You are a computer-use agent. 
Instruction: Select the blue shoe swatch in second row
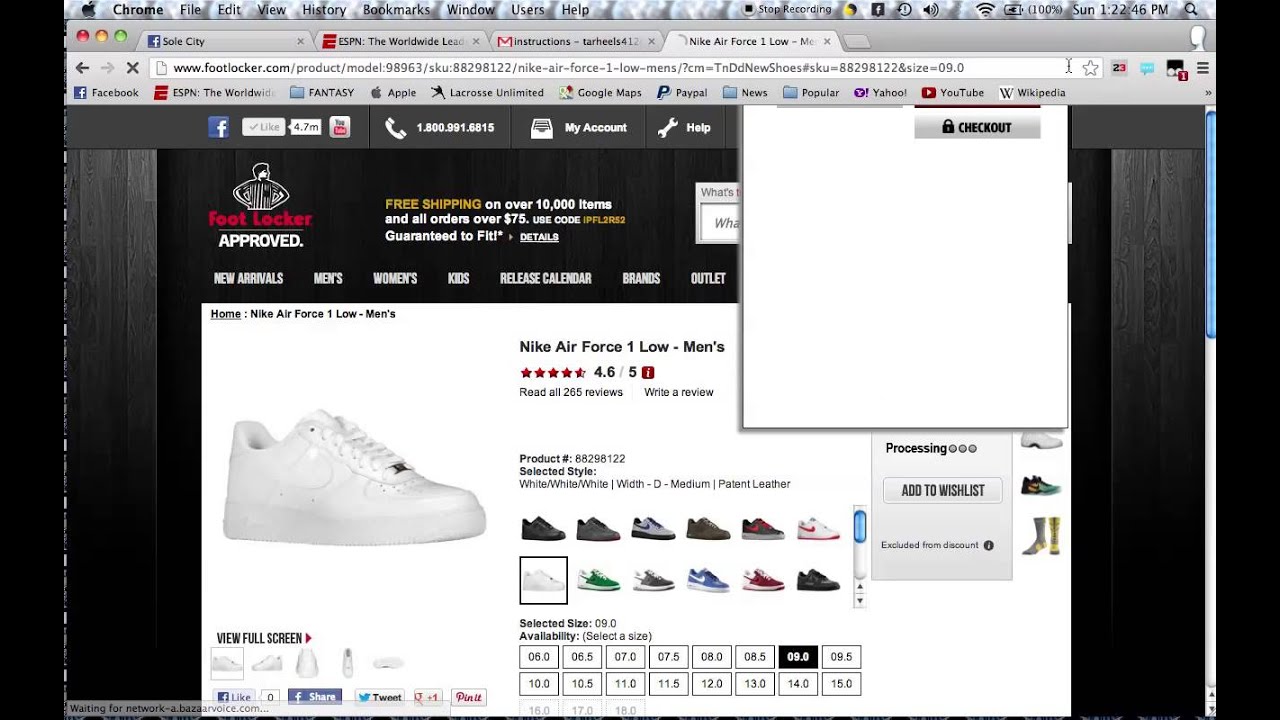pos(708,580)
